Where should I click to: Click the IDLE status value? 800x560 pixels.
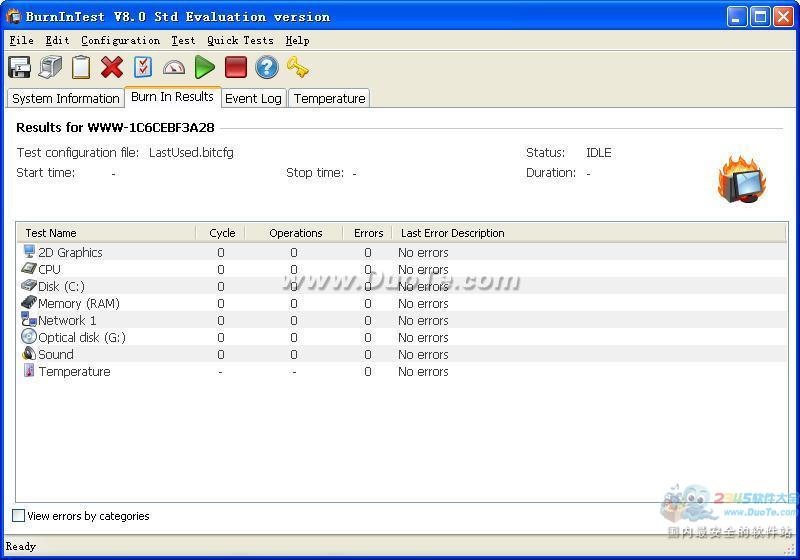[x=598, y=152]
